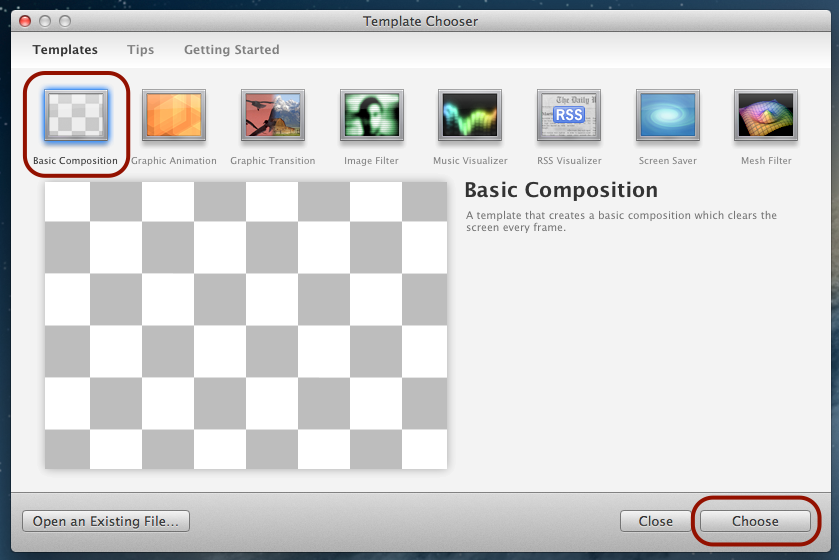839x560 pixels.
Task: Select the Screen Saver template icon
Action: pos(667,115)
